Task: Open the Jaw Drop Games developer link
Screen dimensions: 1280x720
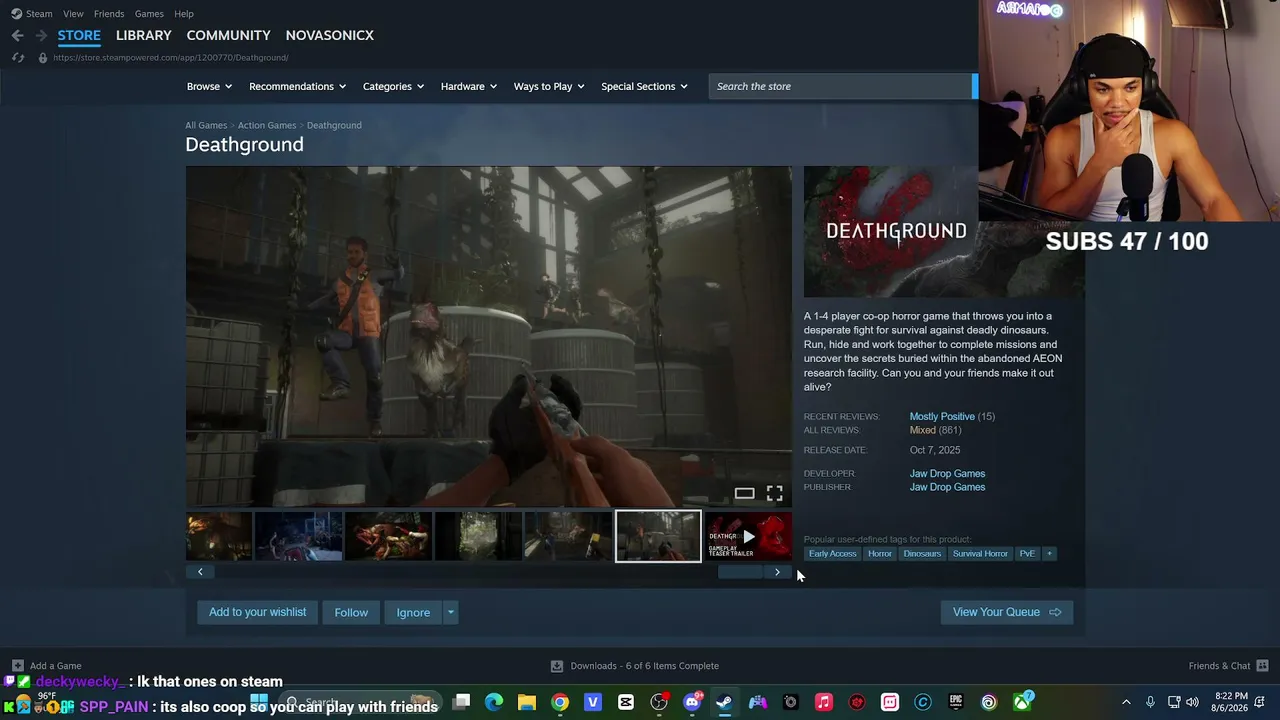Action: click(x=947, y=474)
